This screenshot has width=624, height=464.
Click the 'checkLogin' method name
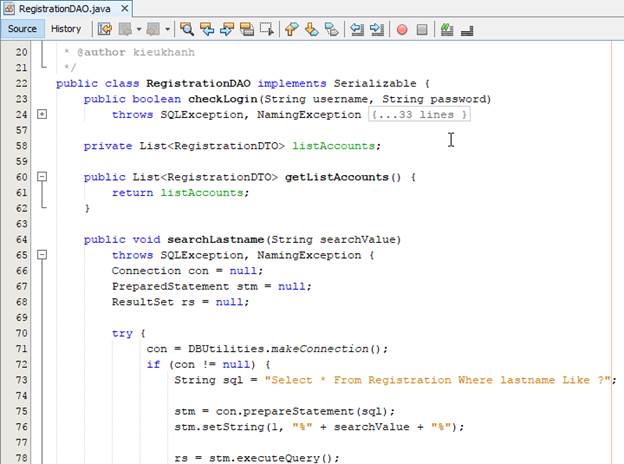(223, 99)
